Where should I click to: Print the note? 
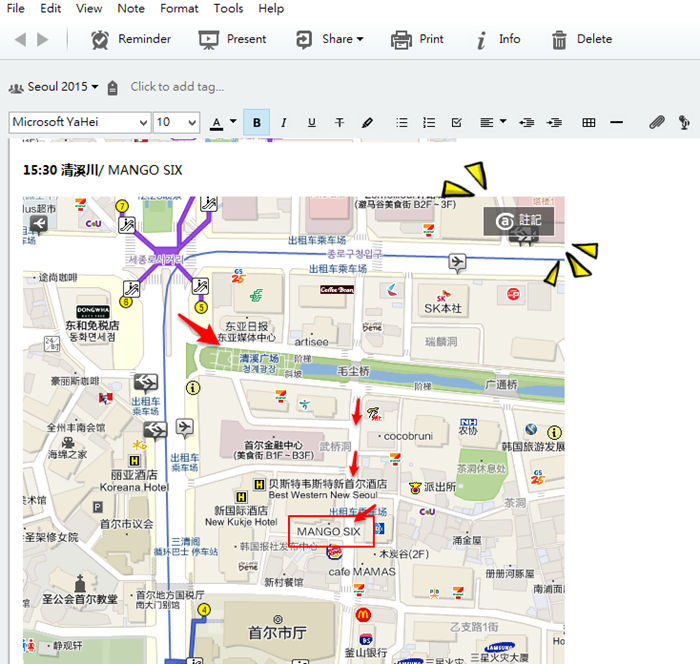tap(417, 40)
